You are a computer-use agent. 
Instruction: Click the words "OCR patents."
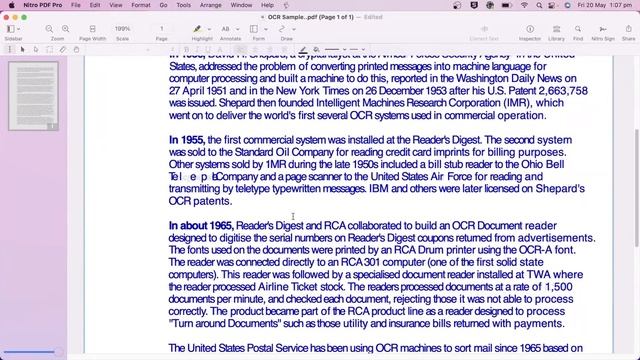coord(200,201)
